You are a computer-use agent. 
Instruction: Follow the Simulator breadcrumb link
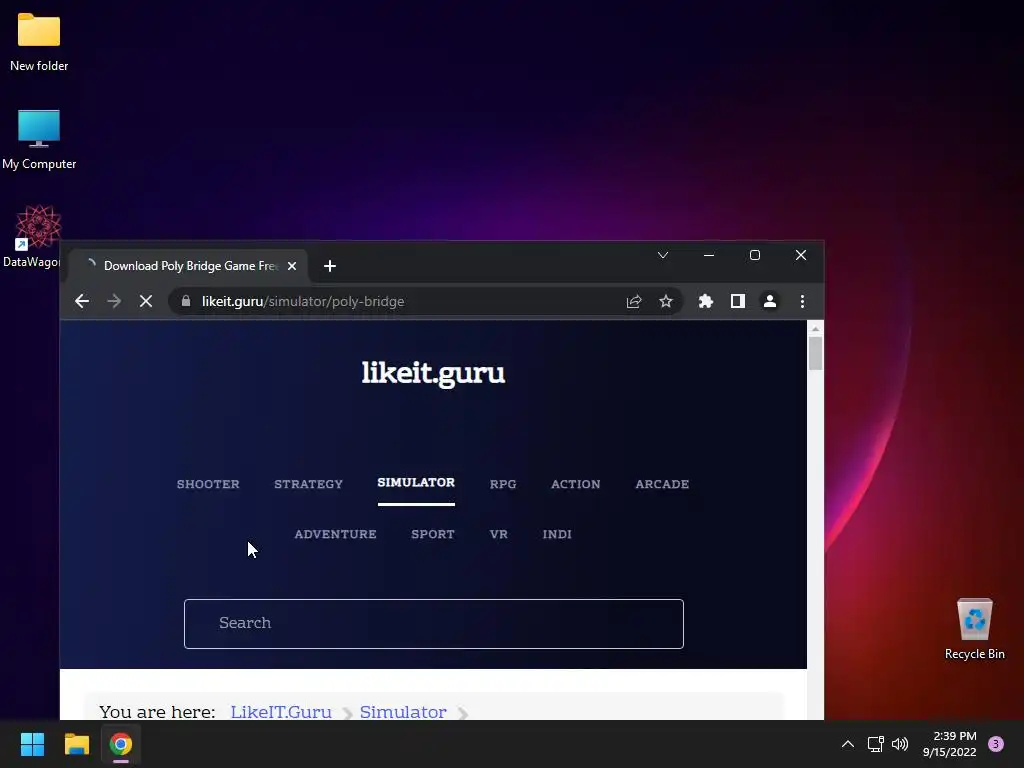click(x=403, y=711)
